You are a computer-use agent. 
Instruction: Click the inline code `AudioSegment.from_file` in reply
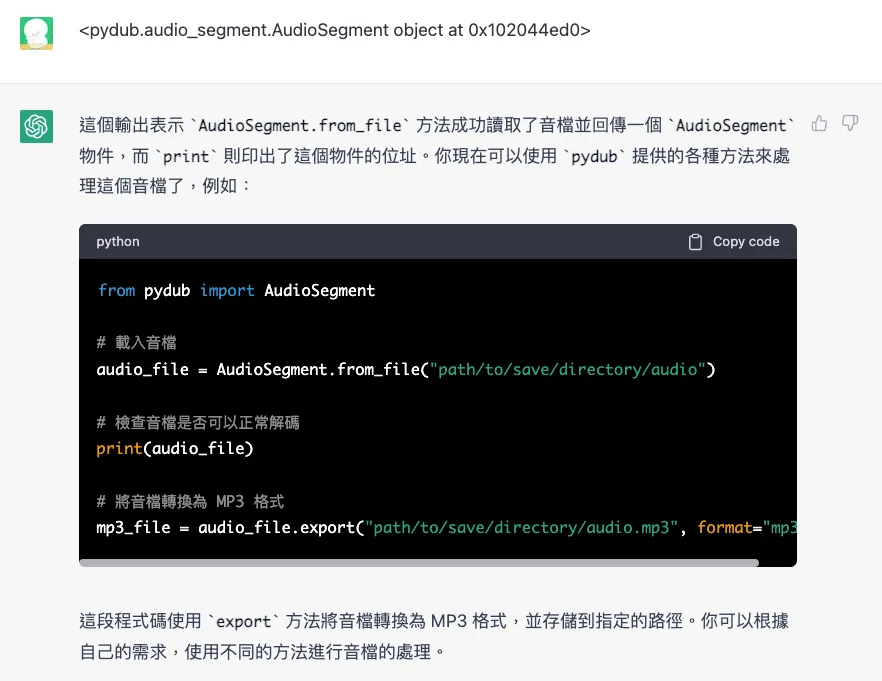(x=300, y=125)
